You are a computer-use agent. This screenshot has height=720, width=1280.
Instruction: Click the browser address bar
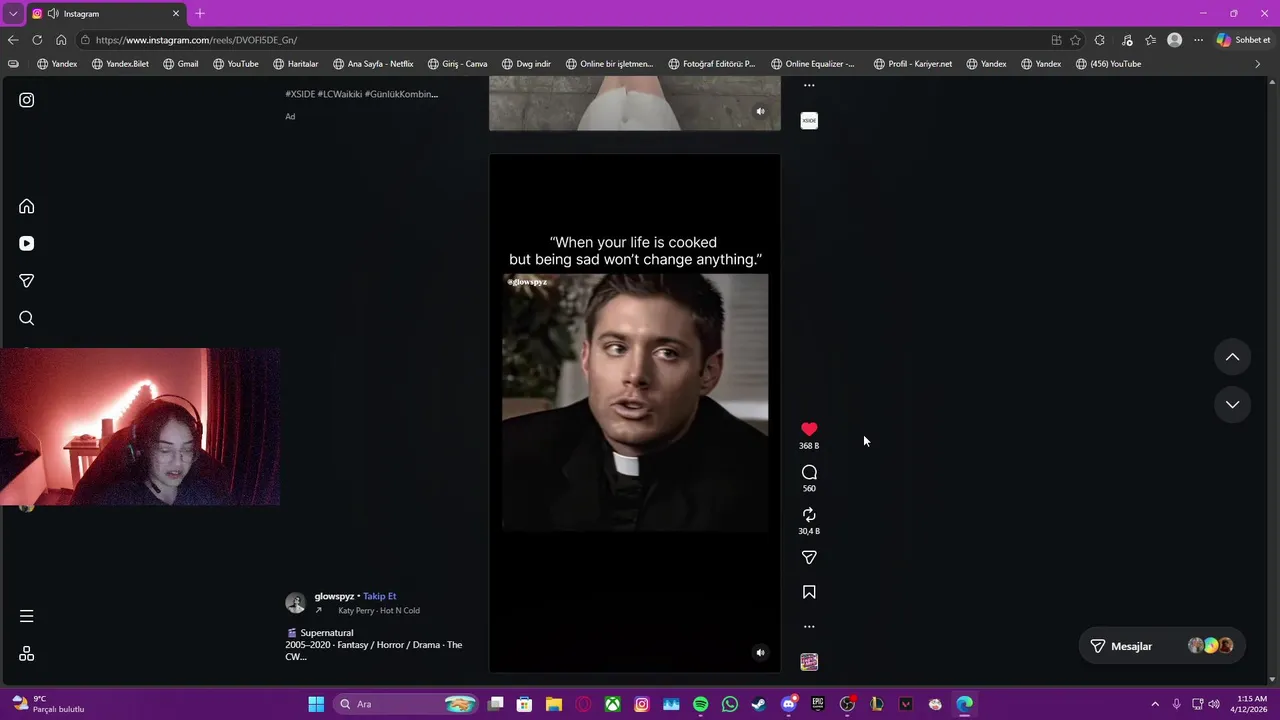click(x=560, y=40)
